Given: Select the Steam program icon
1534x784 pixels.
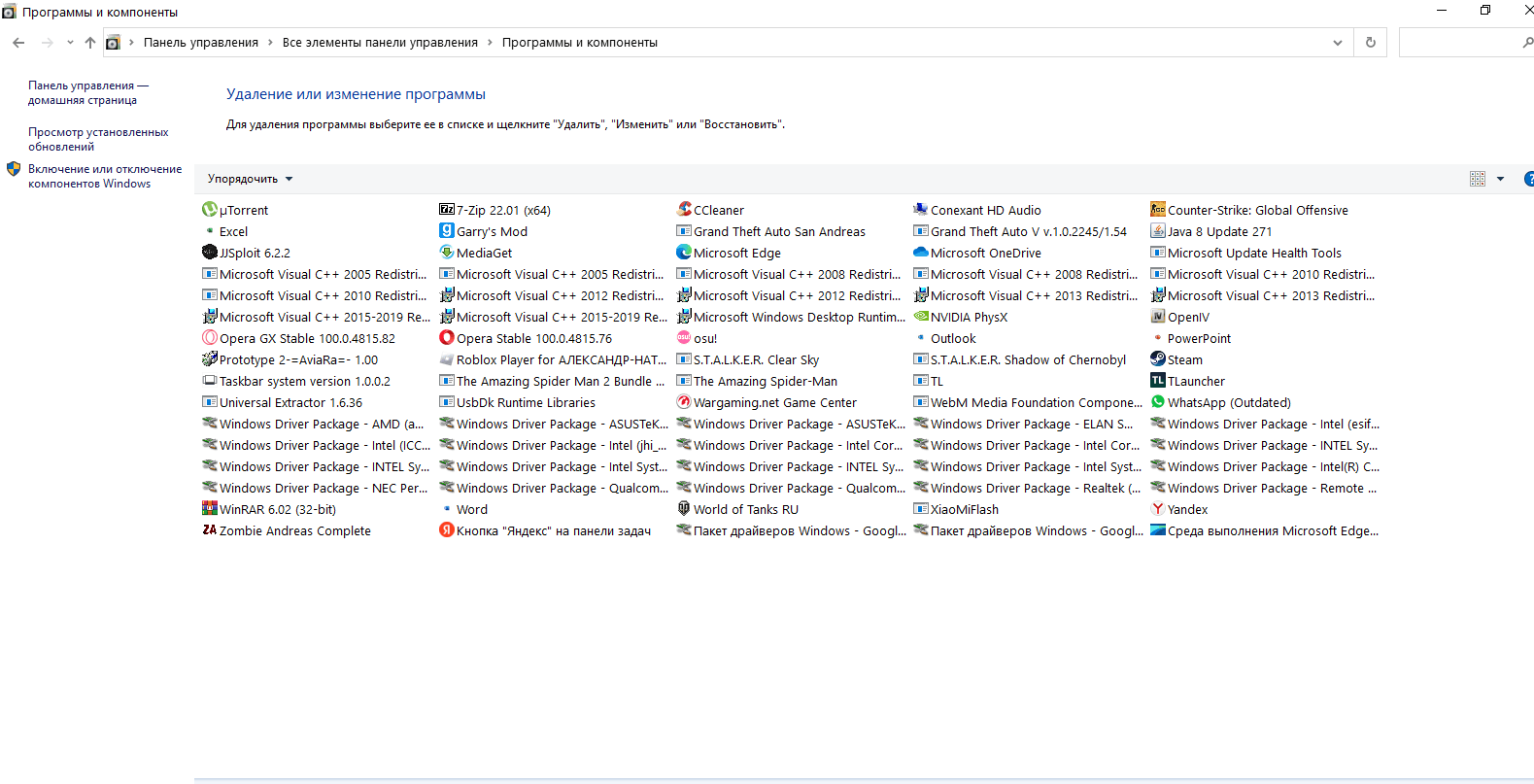Looking at the screenshot, I should [x=1157, y=358].
